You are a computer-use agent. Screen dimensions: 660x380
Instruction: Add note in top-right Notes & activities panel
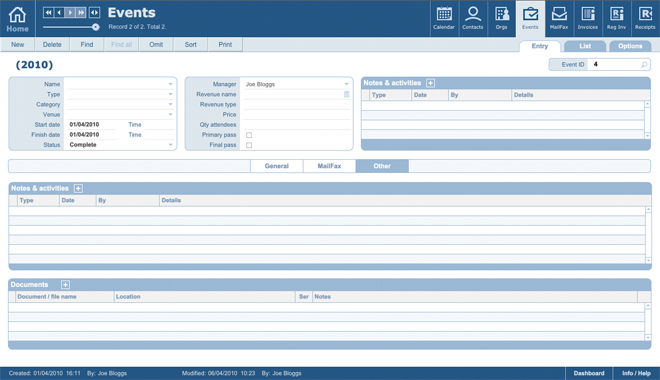tap(430, 83)
